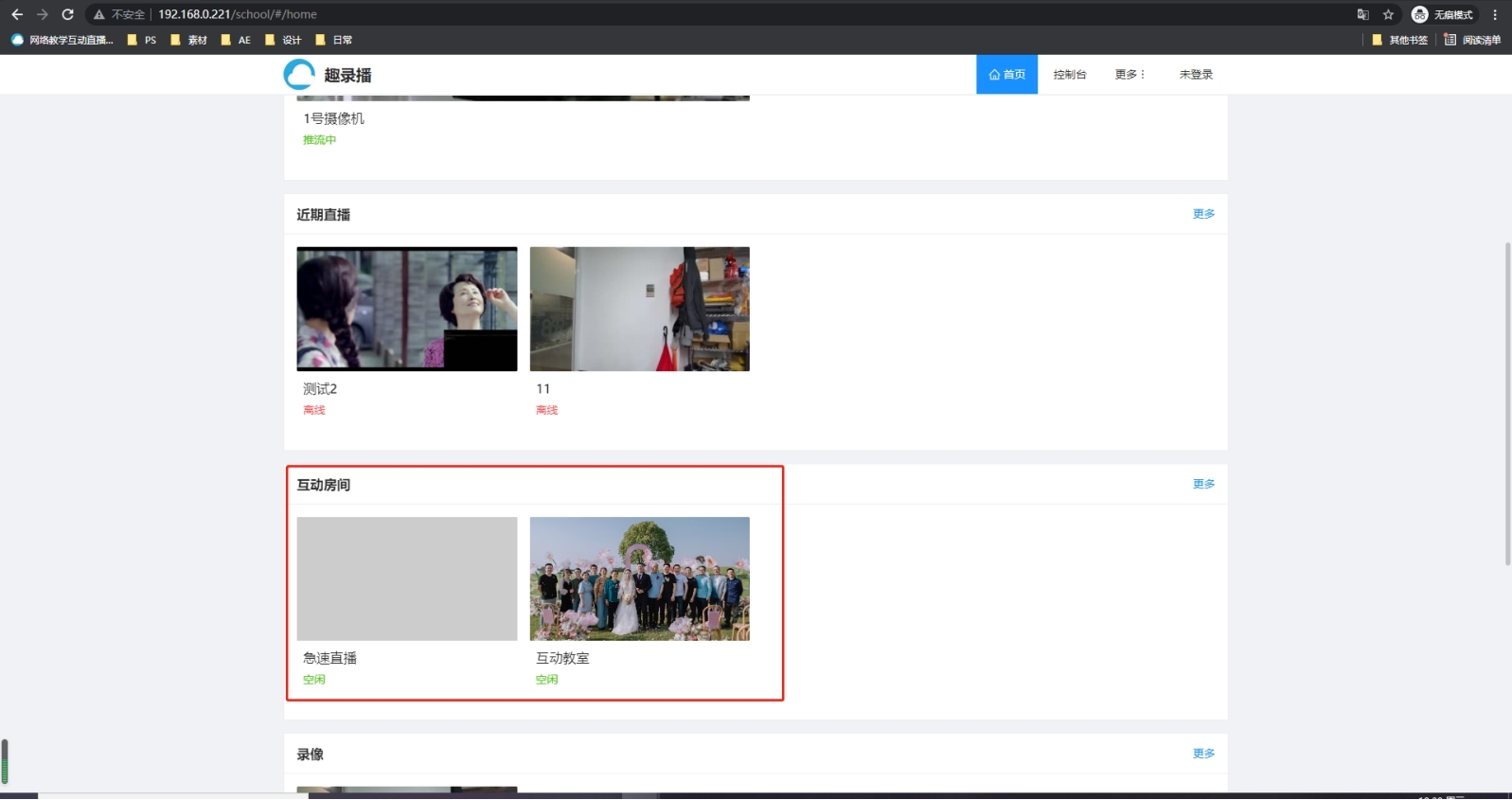
Task: Open the 设计 bookmark folder
Action: click(x=283, y=40)
